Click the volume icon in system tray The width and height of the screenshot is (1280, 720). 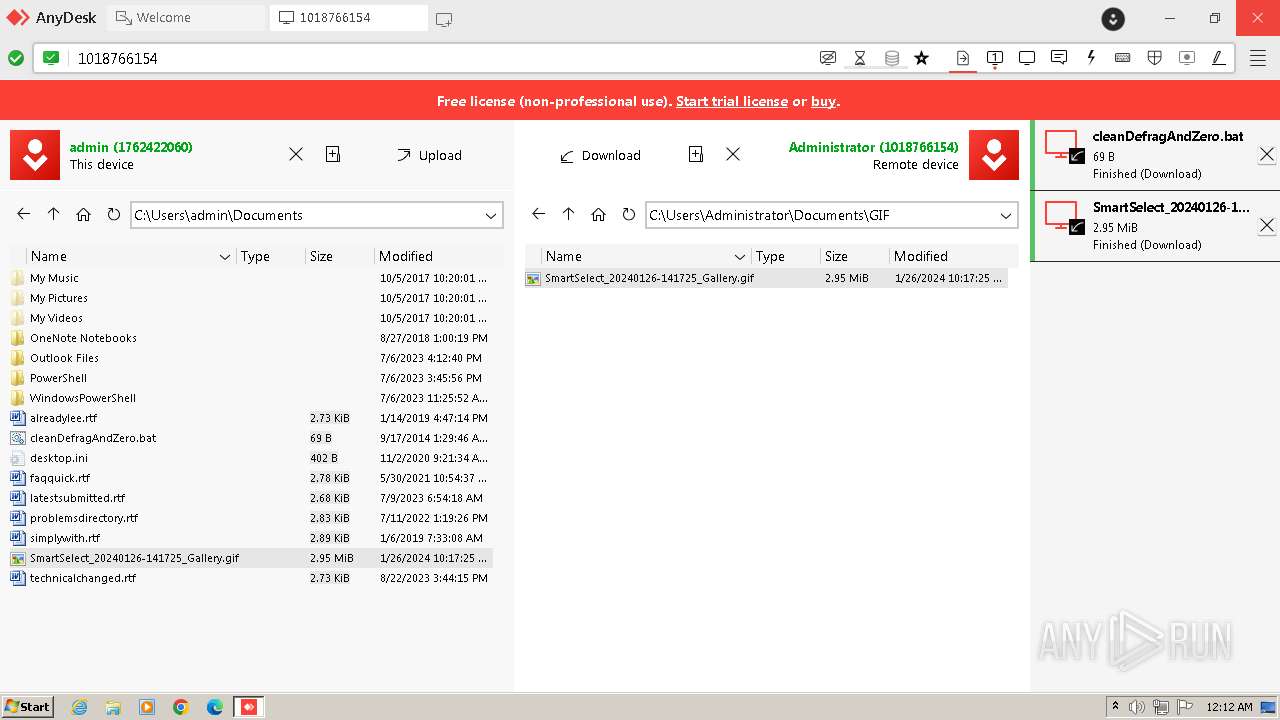[x=1137, y=707]
